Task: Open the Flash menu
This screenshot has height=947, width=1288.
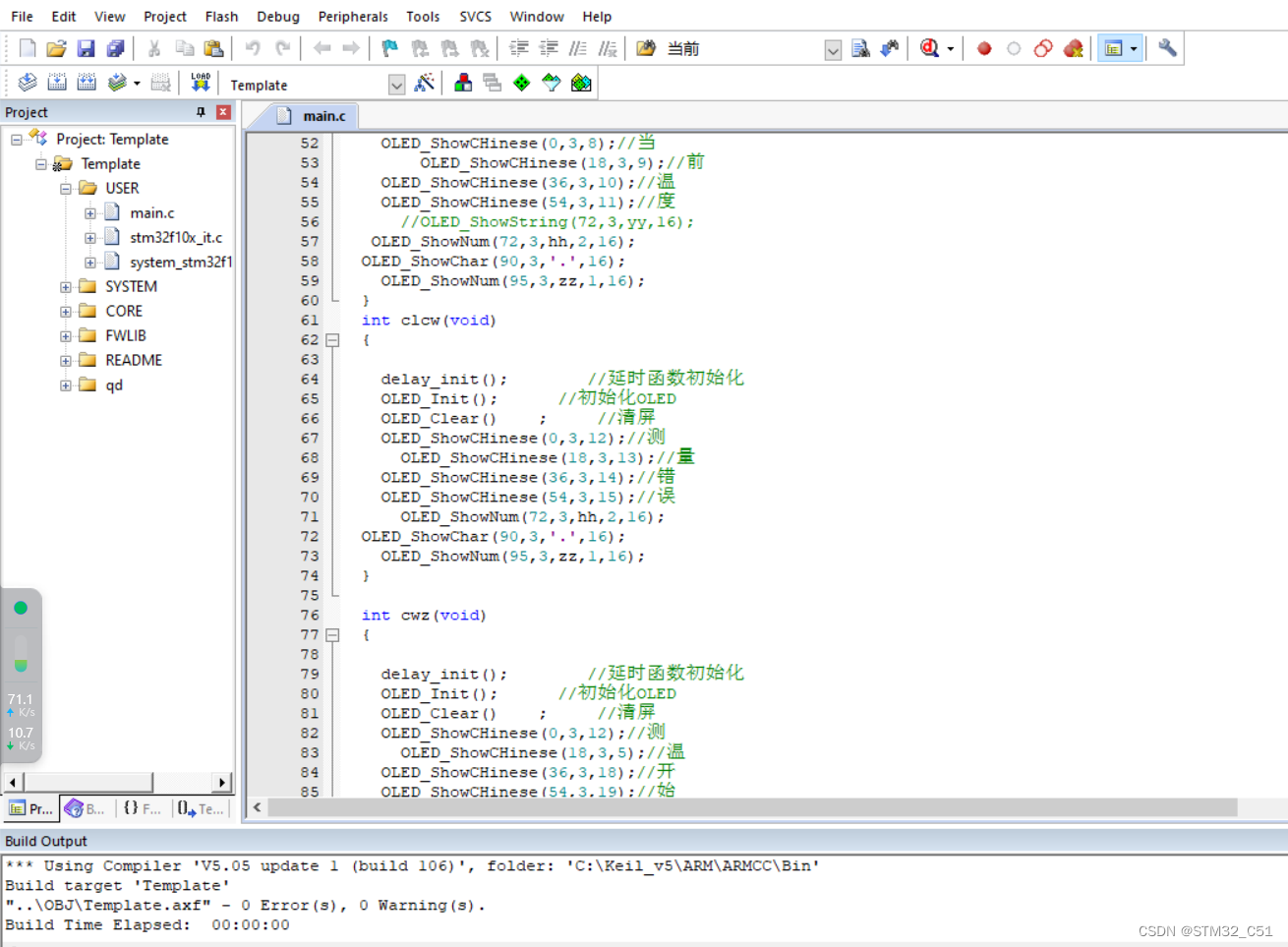Action: pyautogui.click(x=221, y=17)
